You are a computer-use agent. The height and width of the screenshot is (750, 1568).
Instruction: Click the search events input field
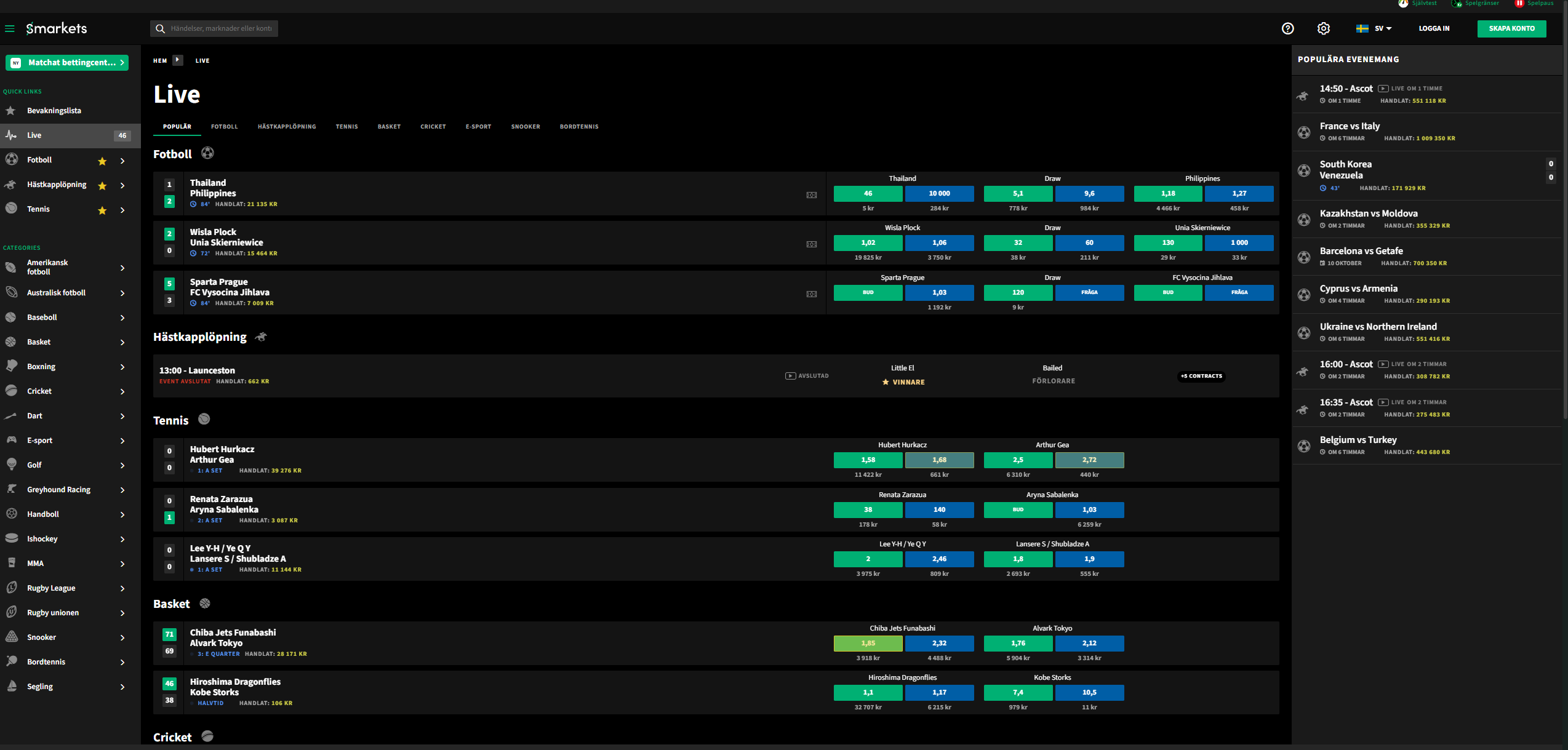coord(214,28)
